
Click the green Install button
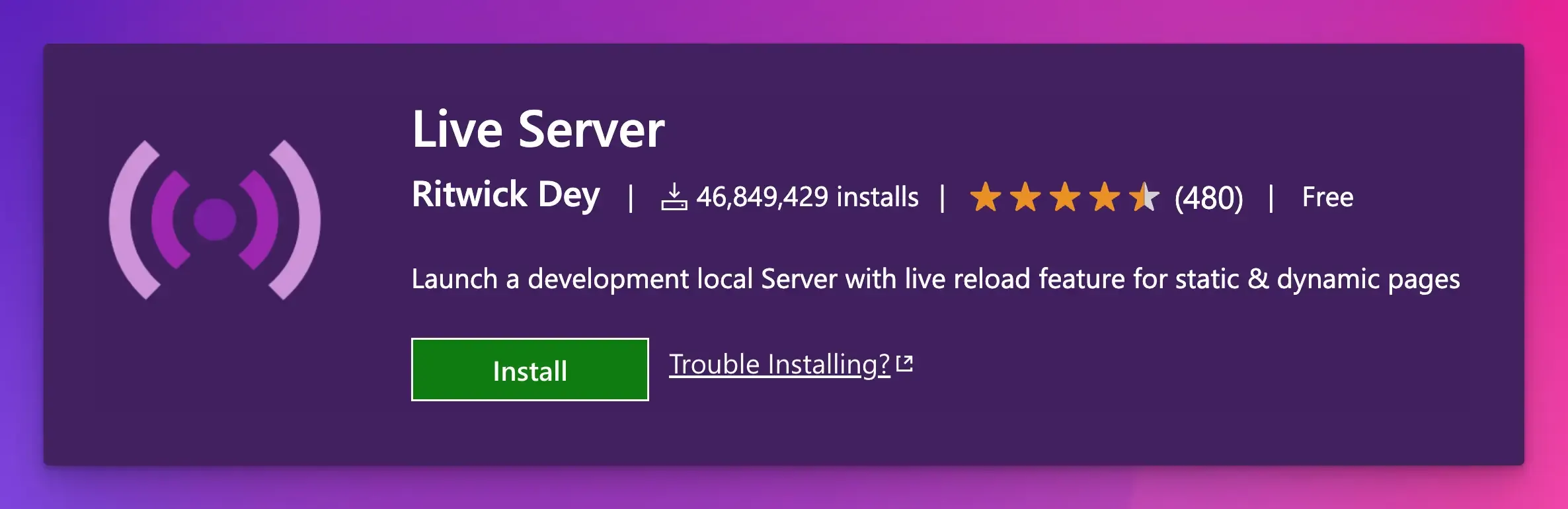[529, 370]
